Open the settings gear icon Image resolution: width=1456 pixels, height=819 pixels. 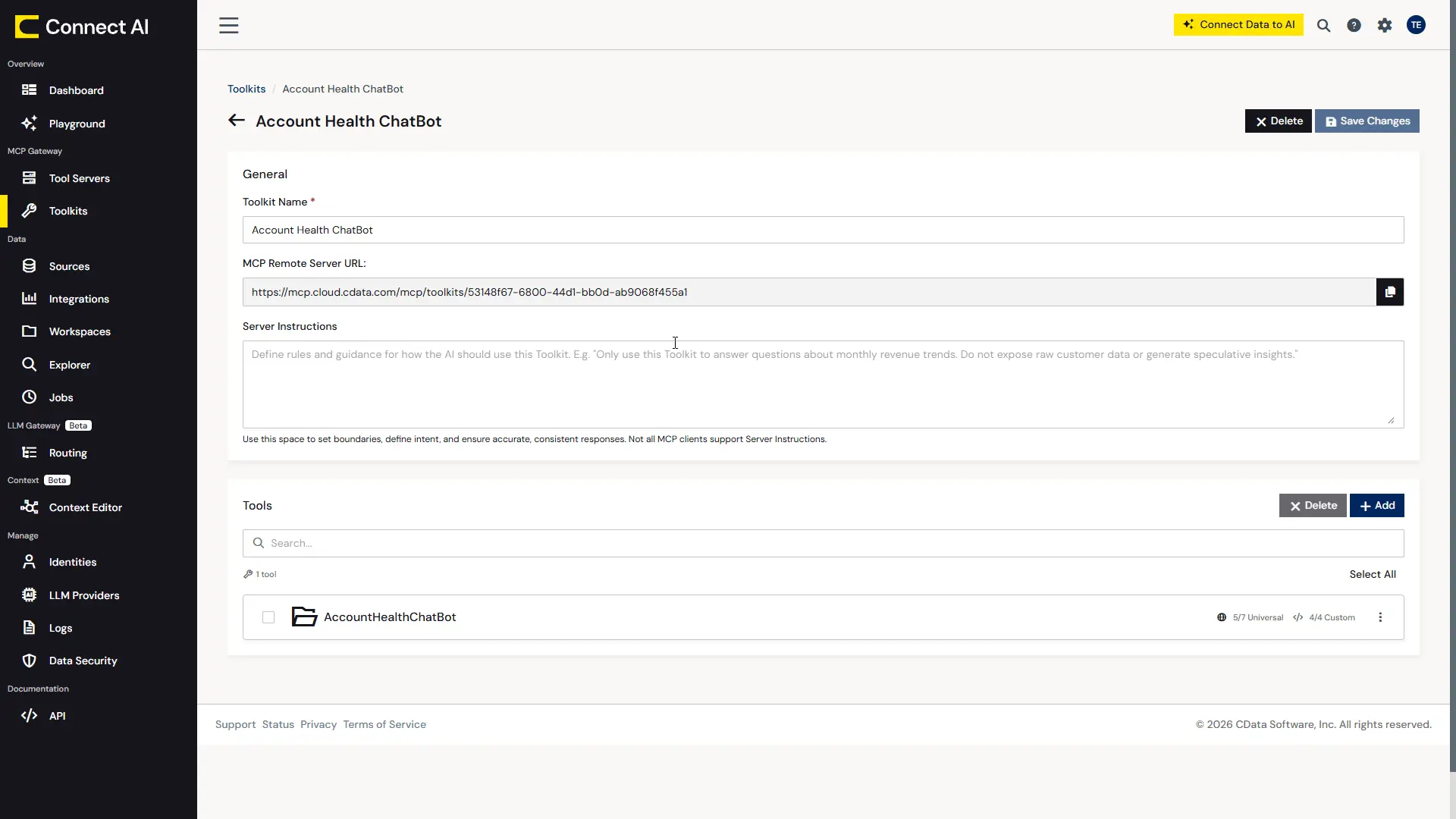tap(1385, 25)
